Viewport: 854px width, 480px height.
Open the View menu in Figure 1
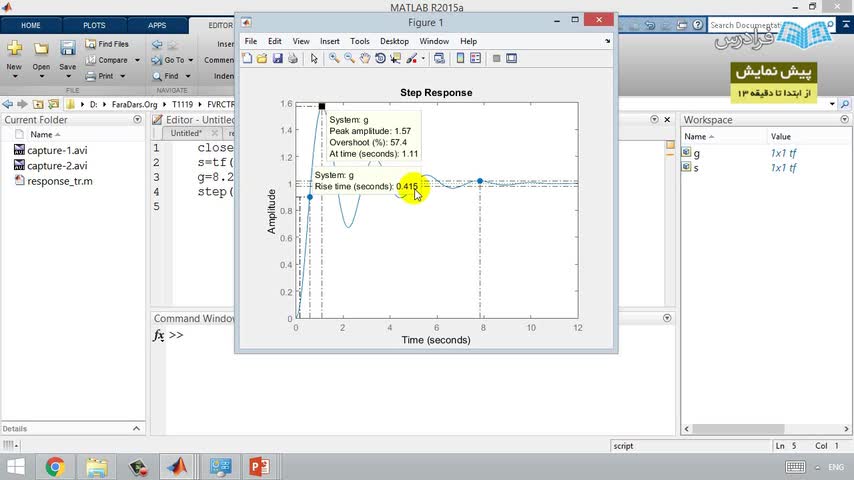[301, 41]
